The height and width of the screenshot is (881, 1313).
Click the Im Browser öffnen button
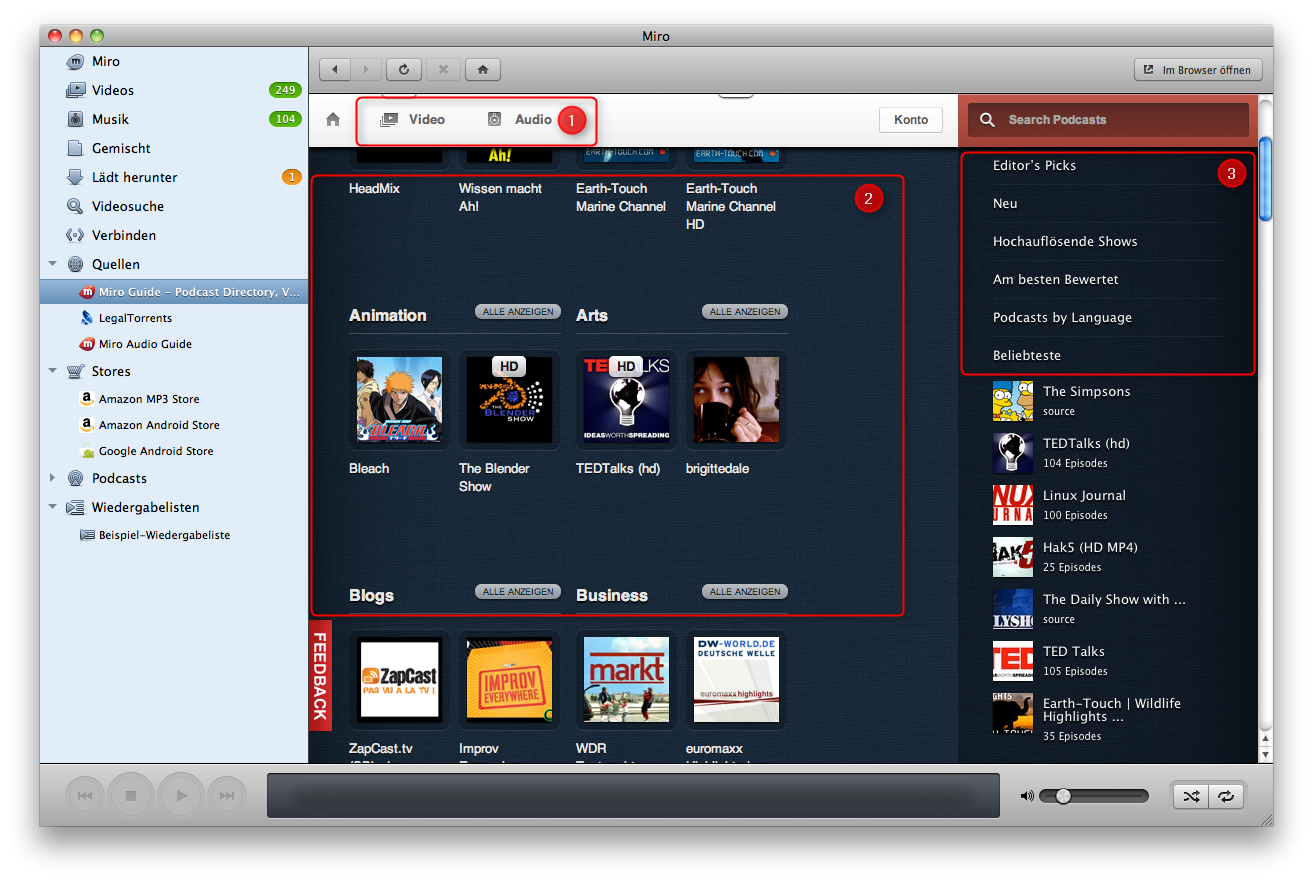tap(1197, 69)
